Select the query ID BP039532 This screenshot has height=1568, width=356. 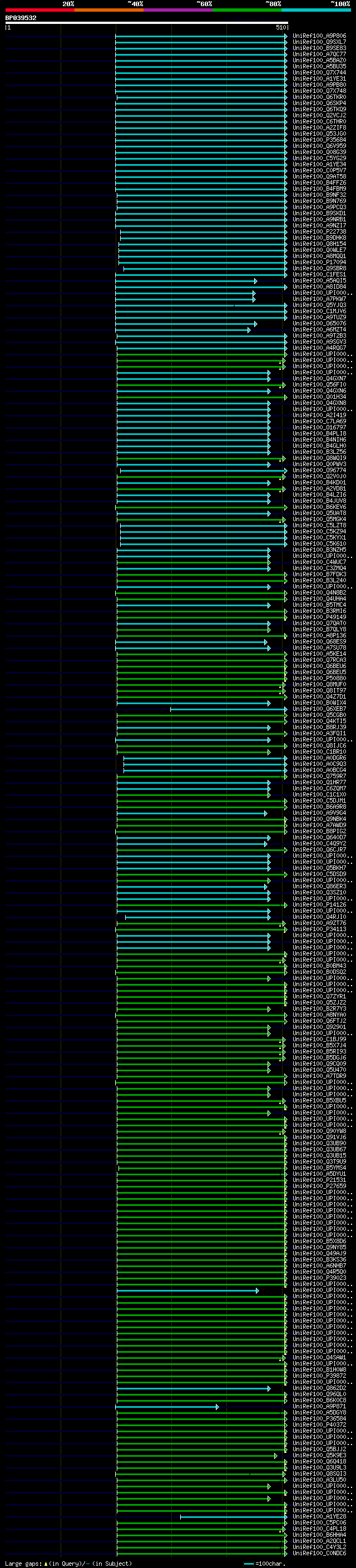coord(21,18)
